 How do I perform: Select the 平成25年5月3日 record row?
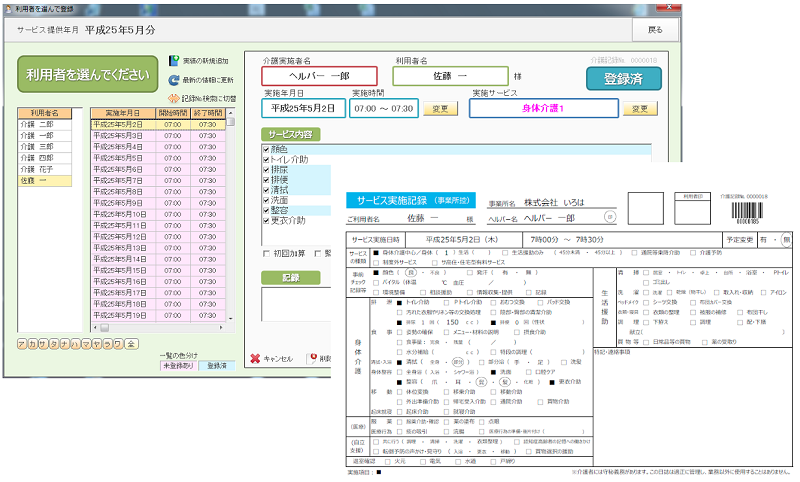158,136
